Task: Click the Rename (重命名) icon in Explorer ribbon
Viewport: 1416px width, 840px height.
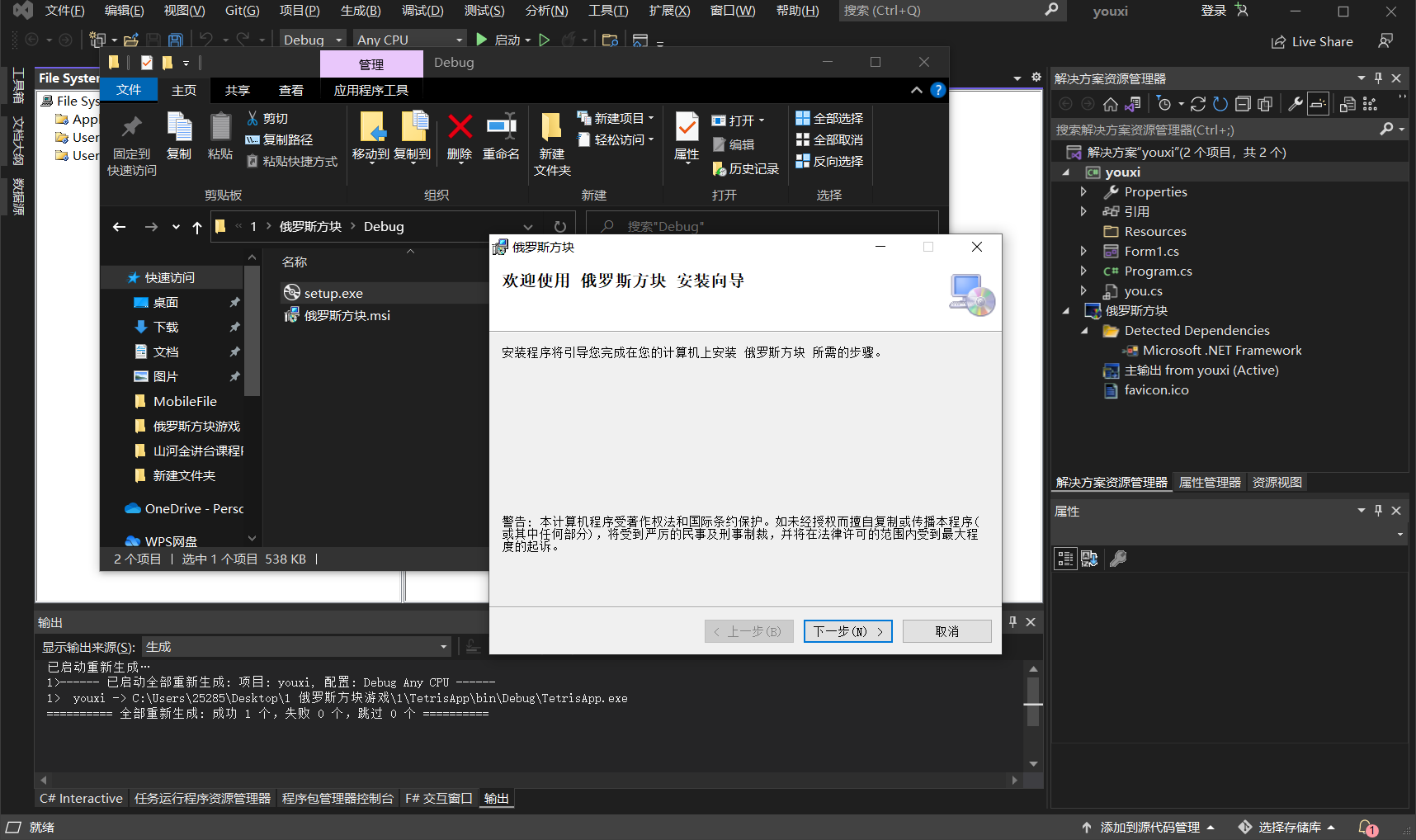Action: click(501, 127)
